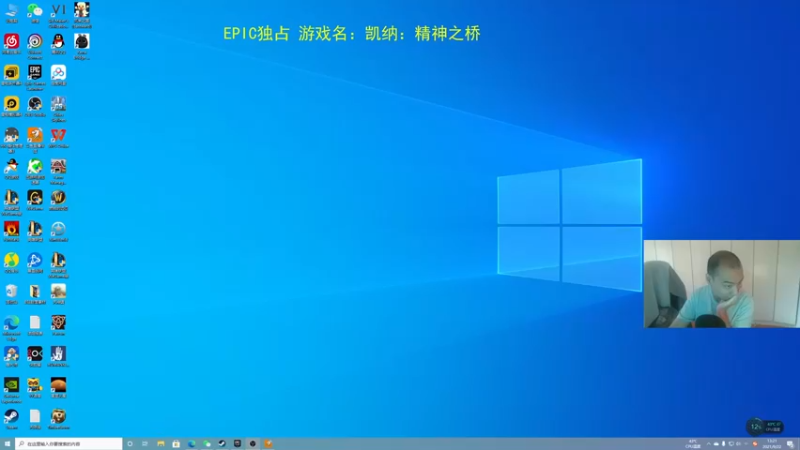800x450 pixels.
Task: Open the NetEase Cloud Music shortcut
Action: click(11, 43)
